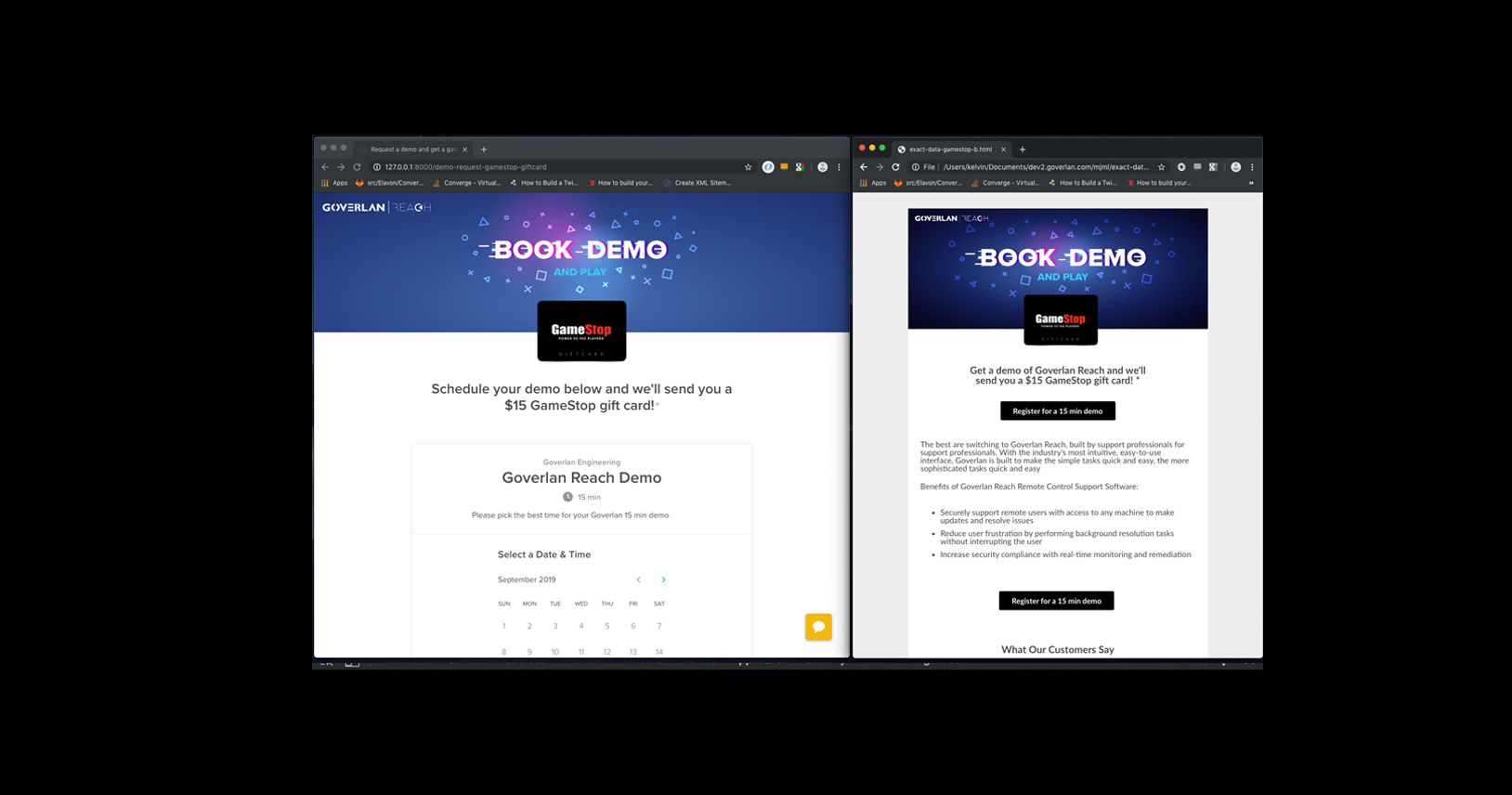This screenshot has width=1512, height=795.
Task: Click the gray rectangular extension icon in right window
Action: tap(1197, 167)
